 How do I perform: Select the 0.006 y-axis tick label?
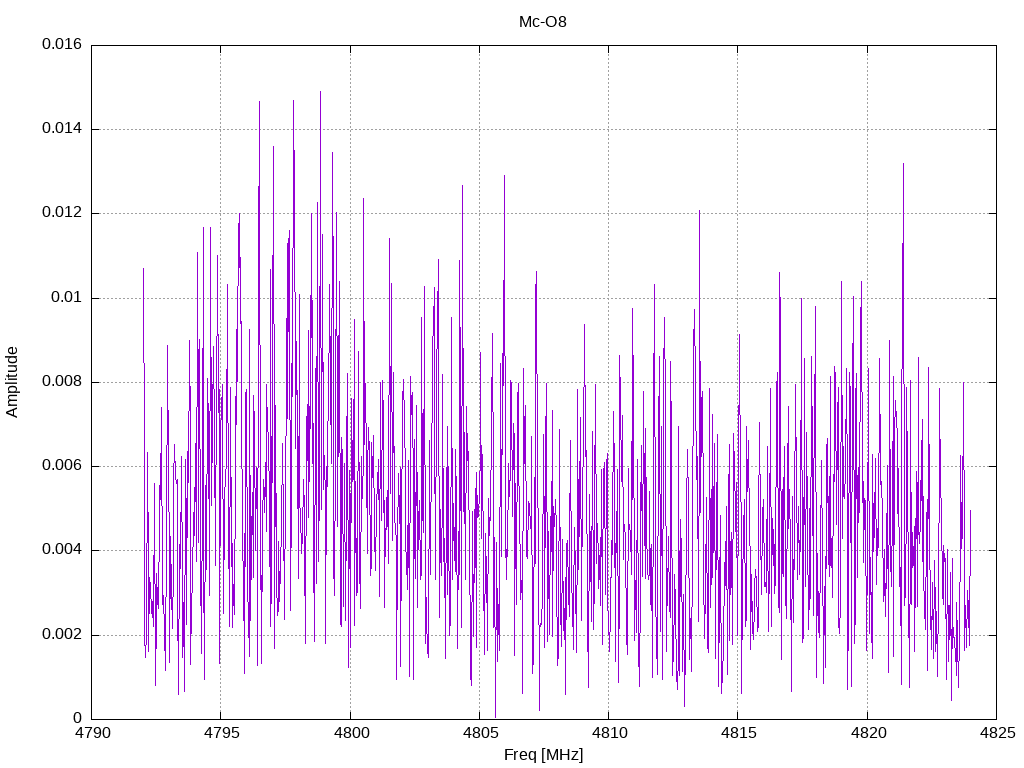click(x=62, y=466)
